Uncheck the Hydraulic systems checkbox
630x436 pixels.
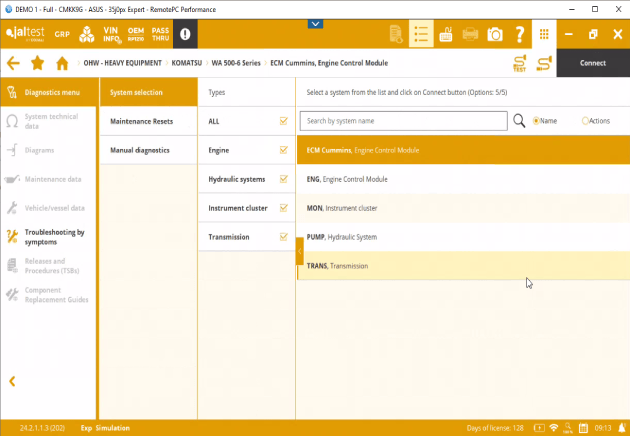coord(284,179)
